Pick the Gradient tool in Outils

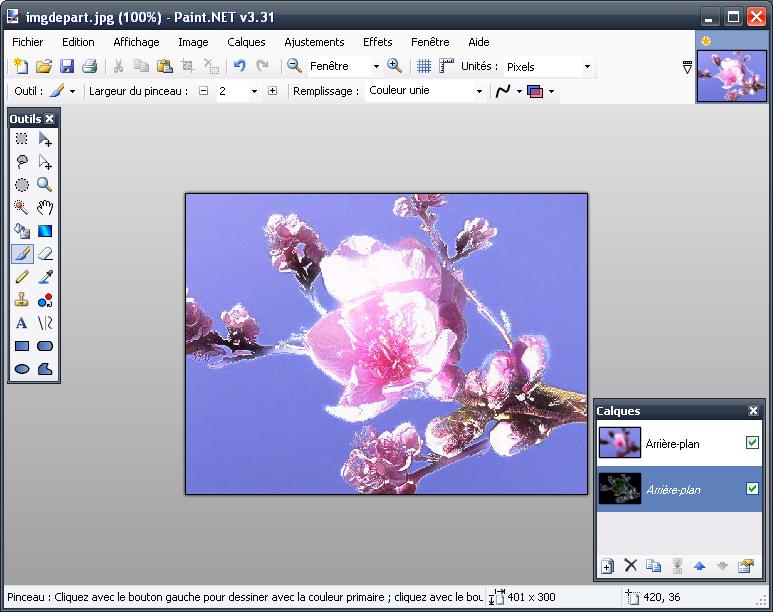coord(45,230)
